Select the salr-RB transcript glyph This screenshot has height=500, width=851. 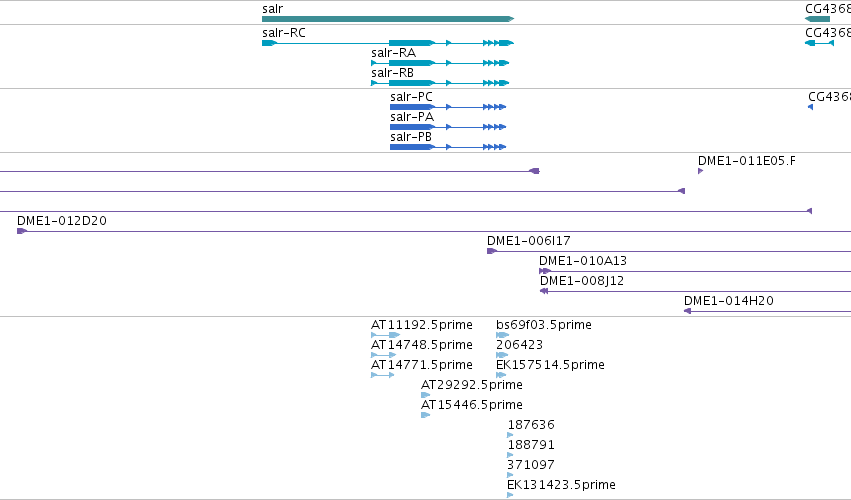440,83
